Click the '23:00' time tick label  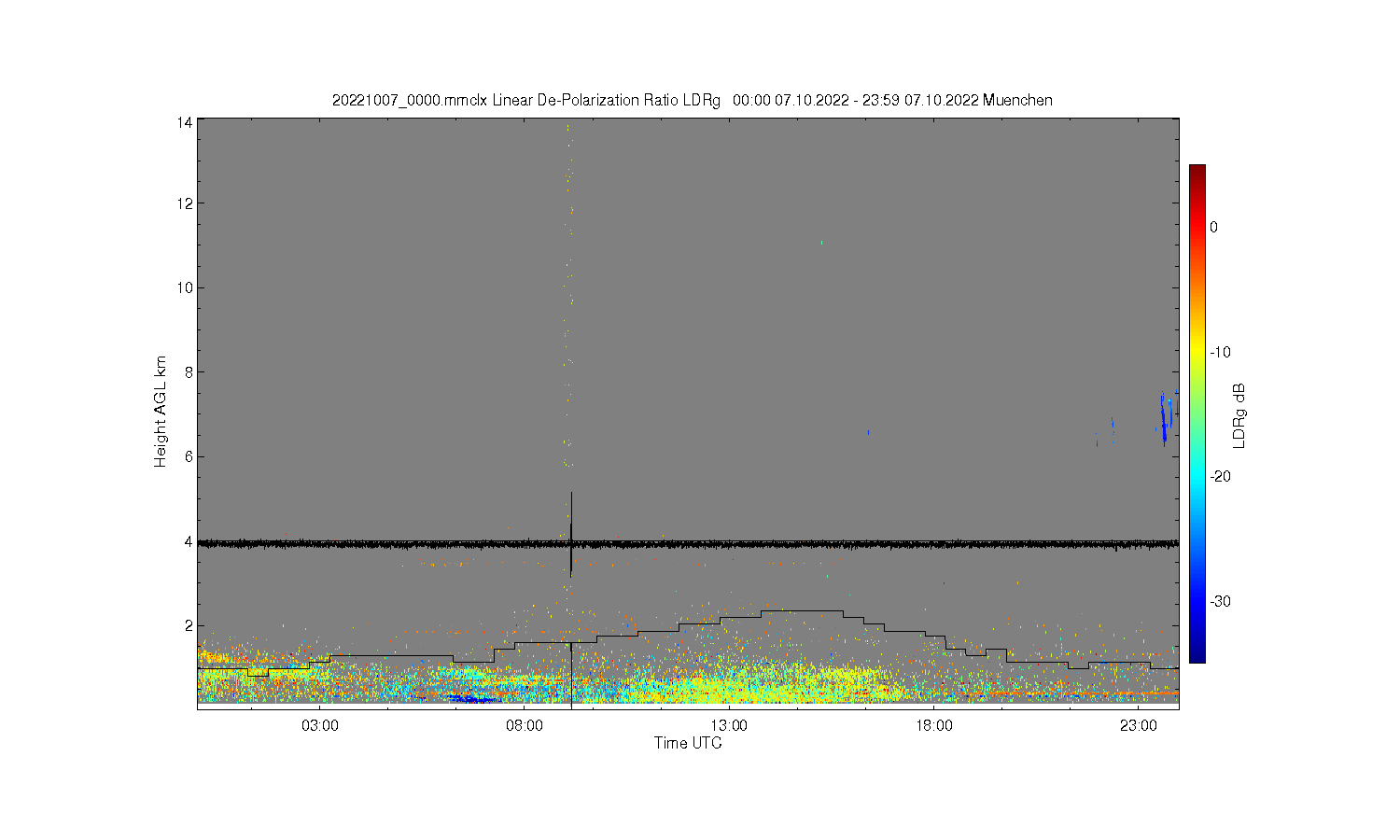[x=1138, y=725]
